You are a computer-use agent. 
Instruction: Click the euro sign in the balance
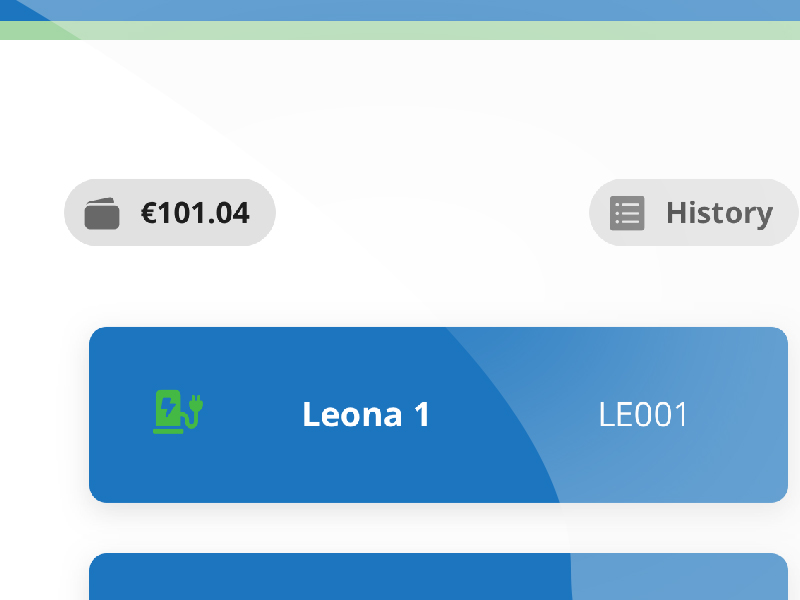pyautogui.click(x=148, y=213)
